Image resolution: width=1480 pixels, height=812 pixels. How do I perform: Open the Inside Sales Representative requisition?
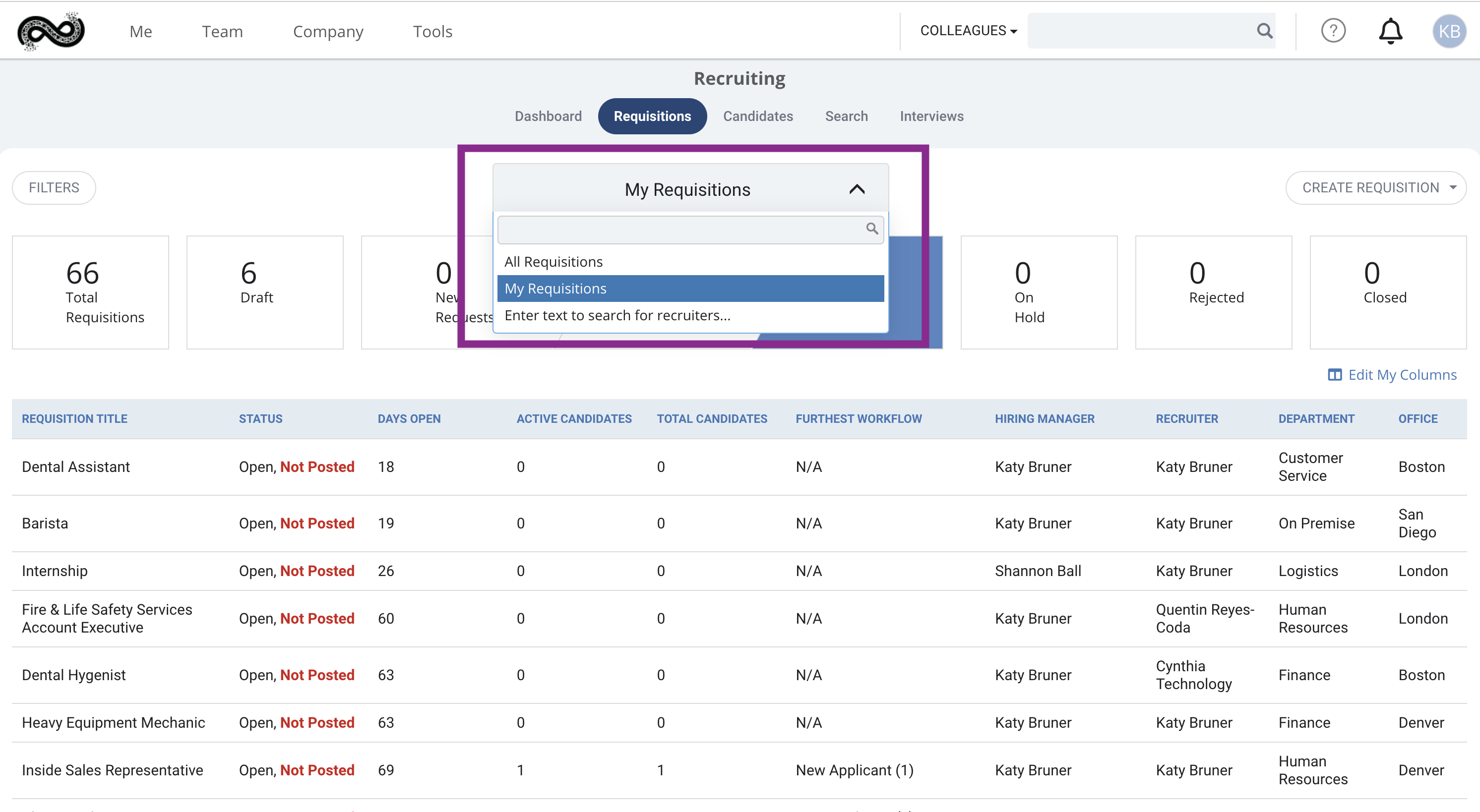click(113, 771)
